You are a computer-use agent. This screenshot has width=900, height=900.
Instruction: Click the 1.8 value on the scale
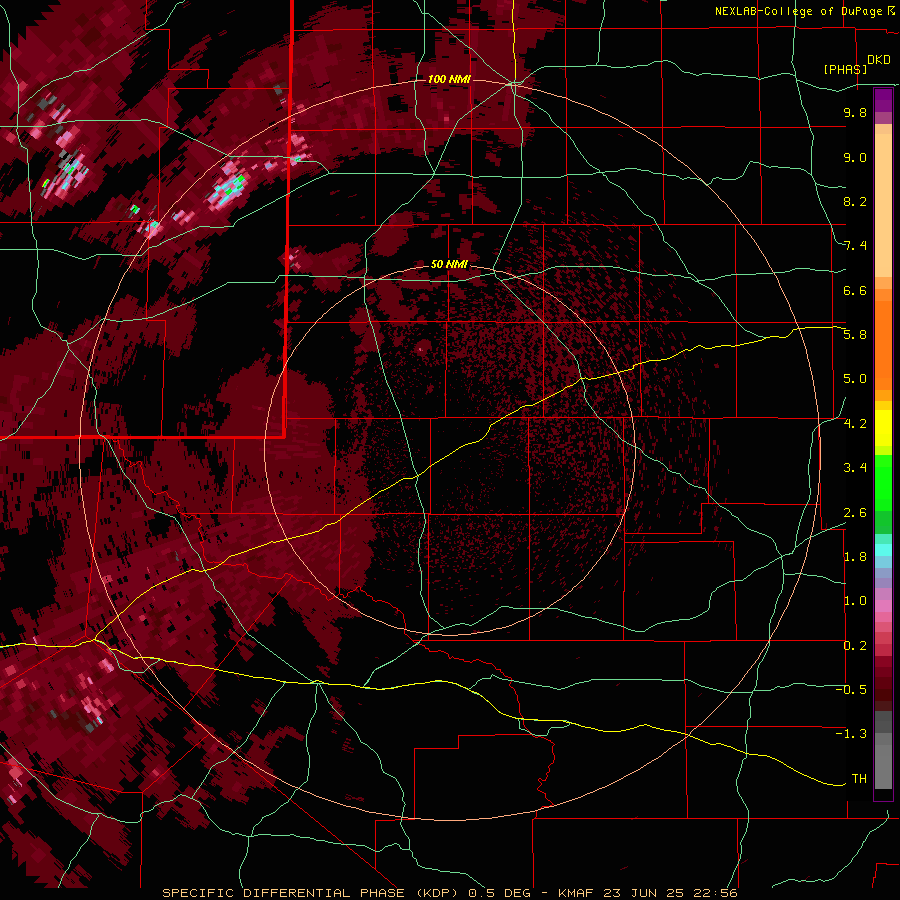click(855, 556)
